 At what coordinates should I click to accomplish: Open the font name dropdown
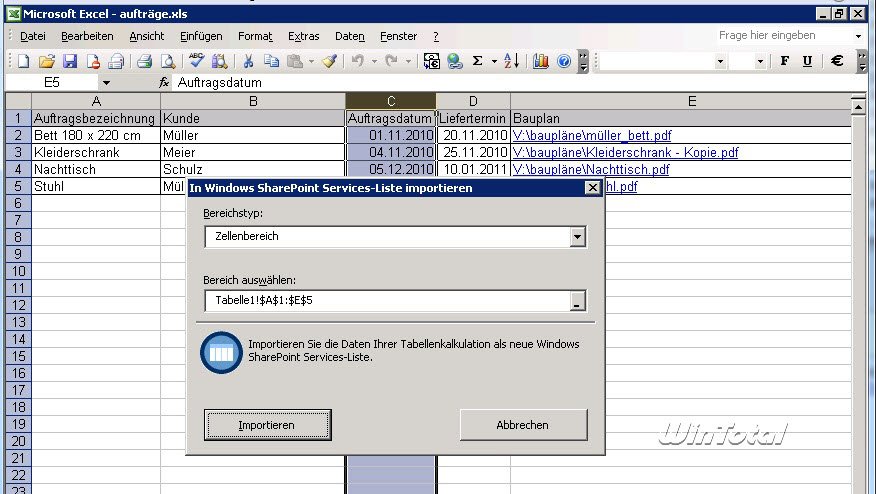[x=720, y=61]
